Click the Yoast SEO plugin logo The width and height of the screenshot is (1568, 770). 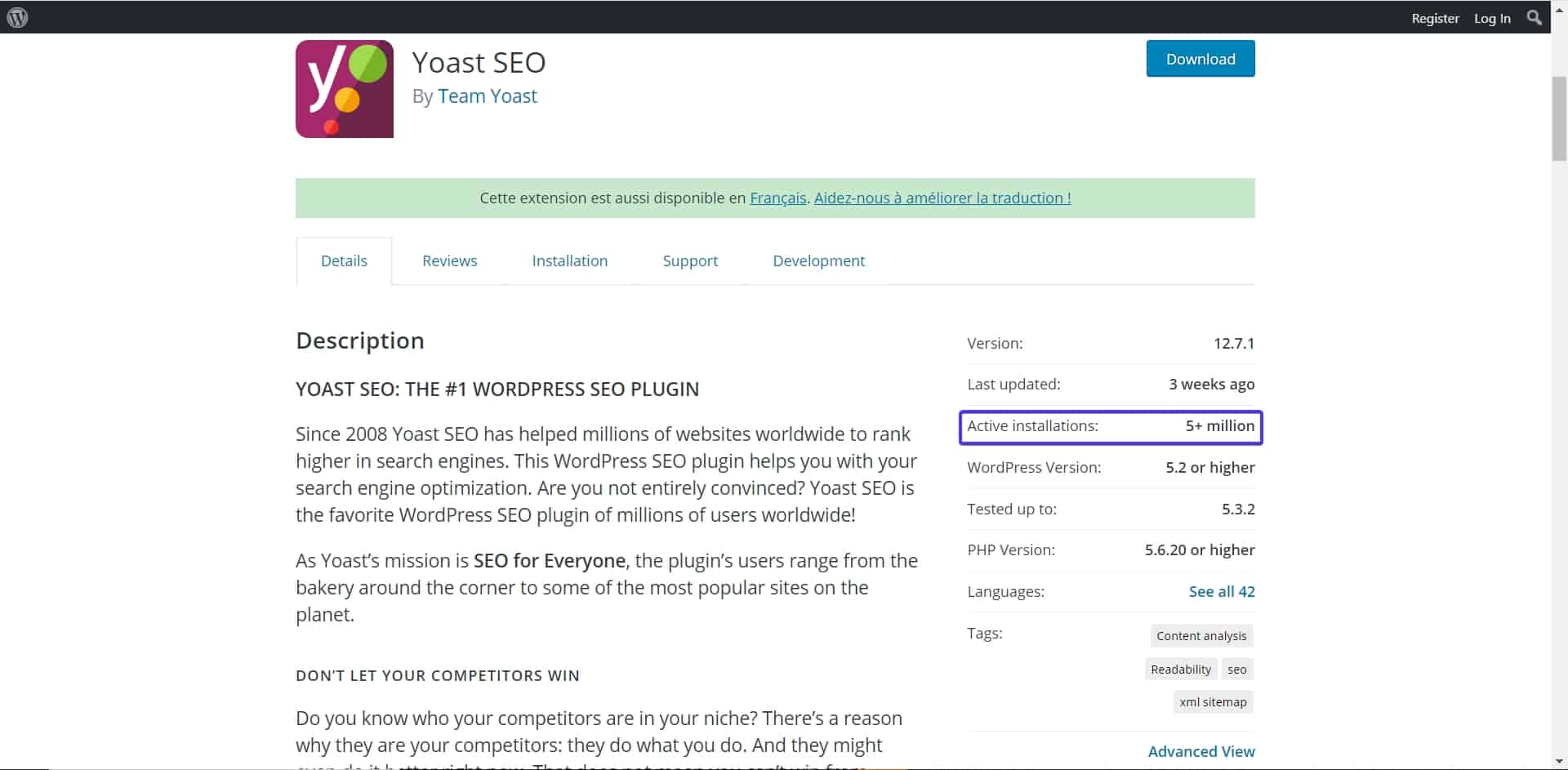pyautogui.click(x=345, y=89)
